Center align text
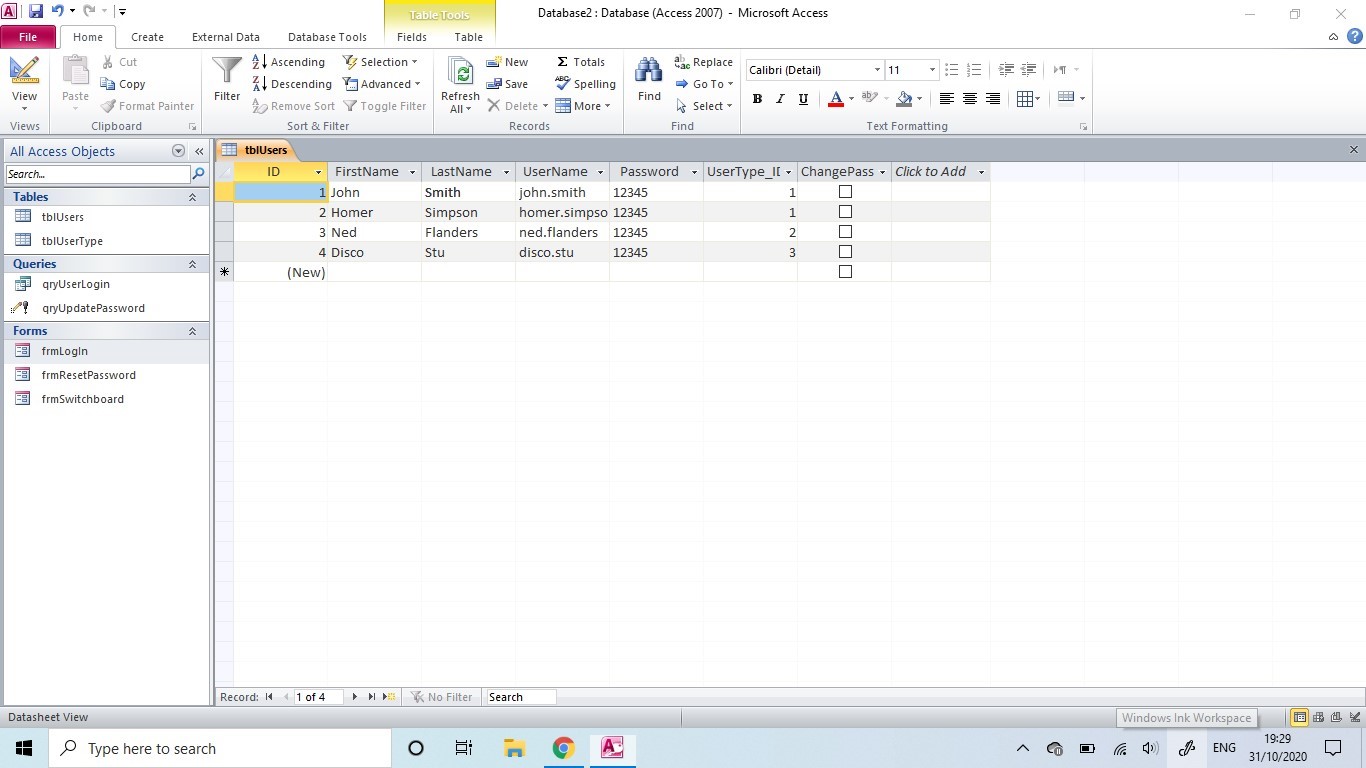Viewport: 1366px width, 768px height. click(969, 98)
